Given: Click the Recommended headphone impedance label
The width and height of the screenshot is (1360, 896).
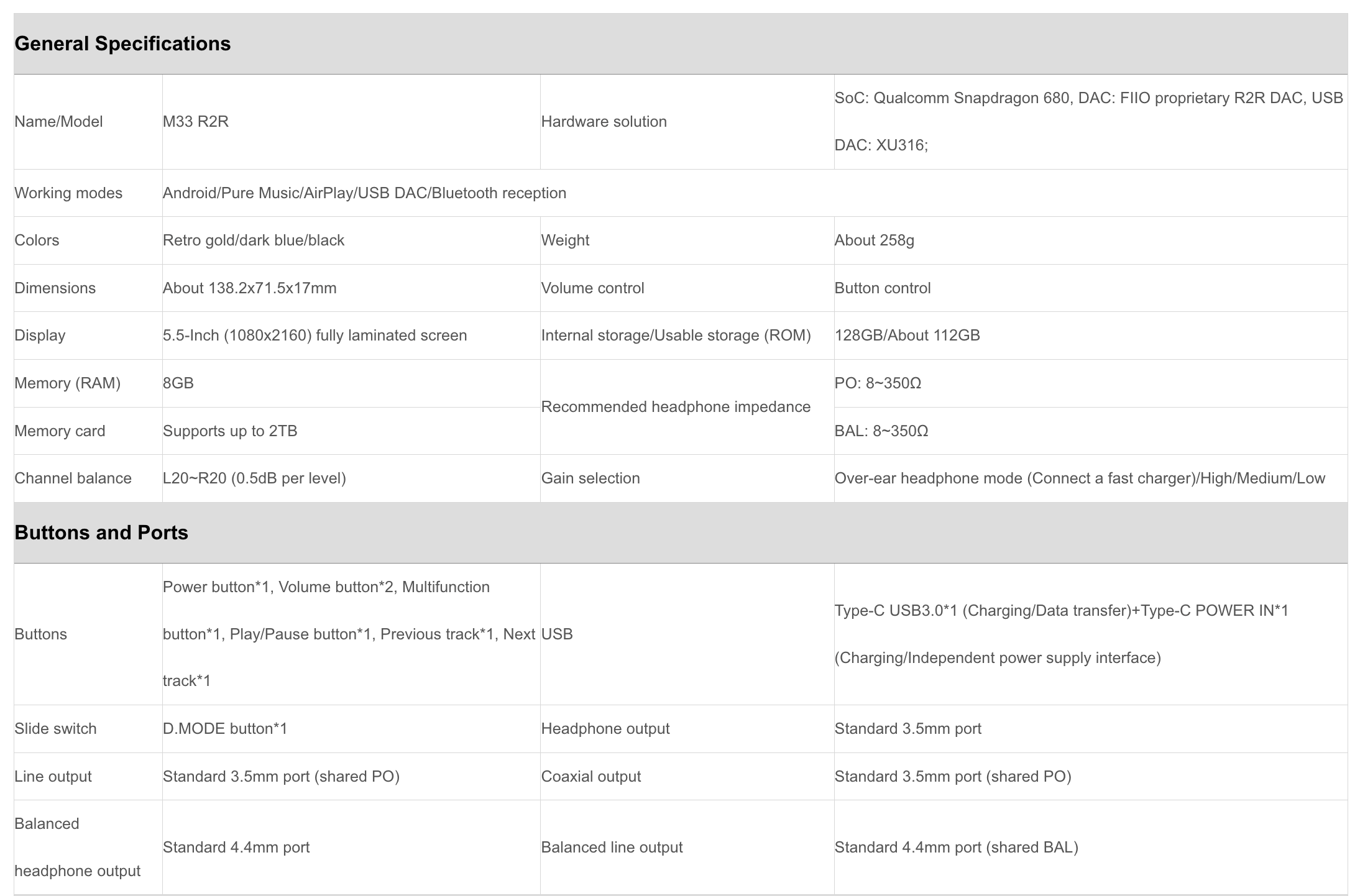Looking at the screenshot, I should [676, 407].
